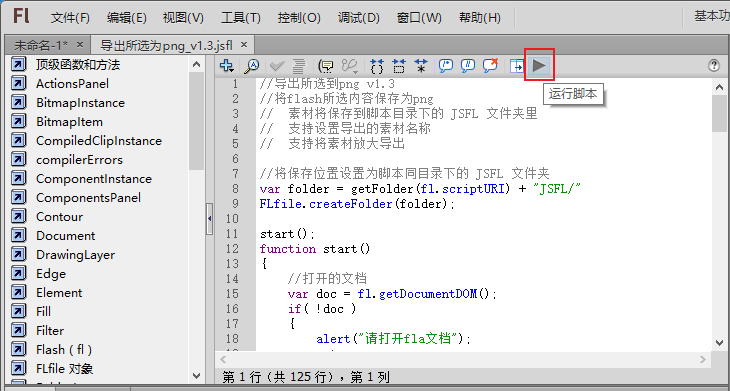Open the 窗口(W) menu

[419, 18]
